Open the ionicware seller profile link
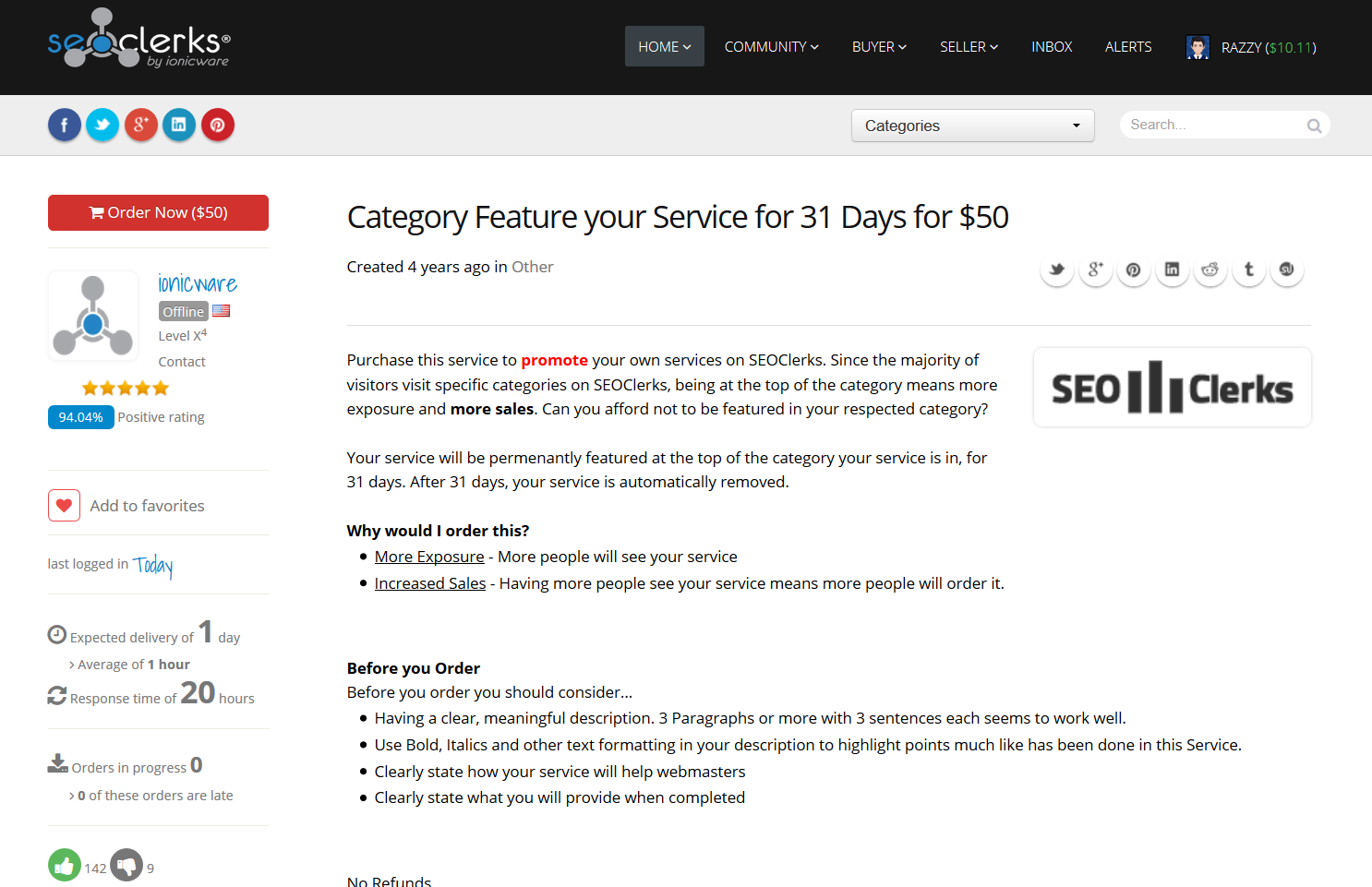This screenshot has height=887, width=1372. pyautogui.click(x=198, y=282)
